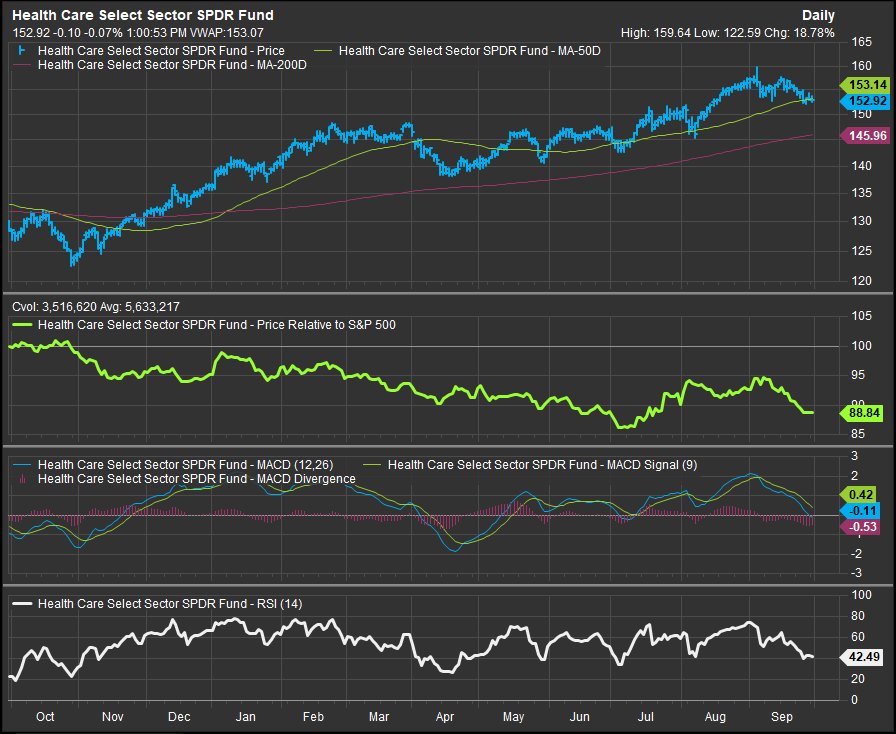896x734 pixels.
Task: Click the 0.42 MACD signal tag
Action: [860, 495]
